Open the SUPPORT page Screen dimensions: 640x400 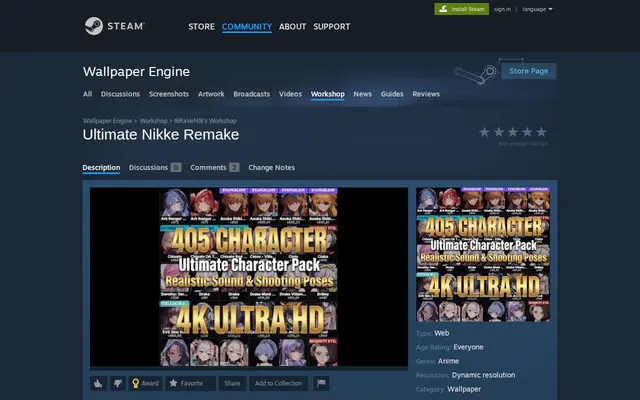332,27
